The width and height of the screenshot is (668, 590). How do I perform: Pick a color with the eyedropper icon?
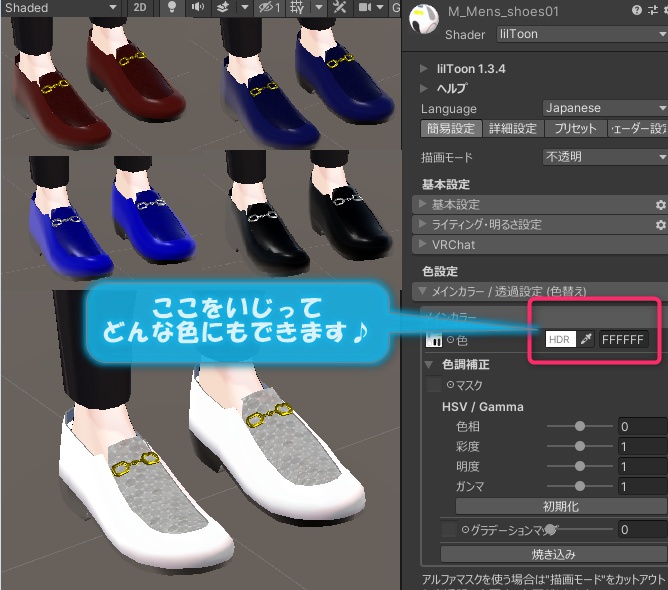tap(586, 340)
